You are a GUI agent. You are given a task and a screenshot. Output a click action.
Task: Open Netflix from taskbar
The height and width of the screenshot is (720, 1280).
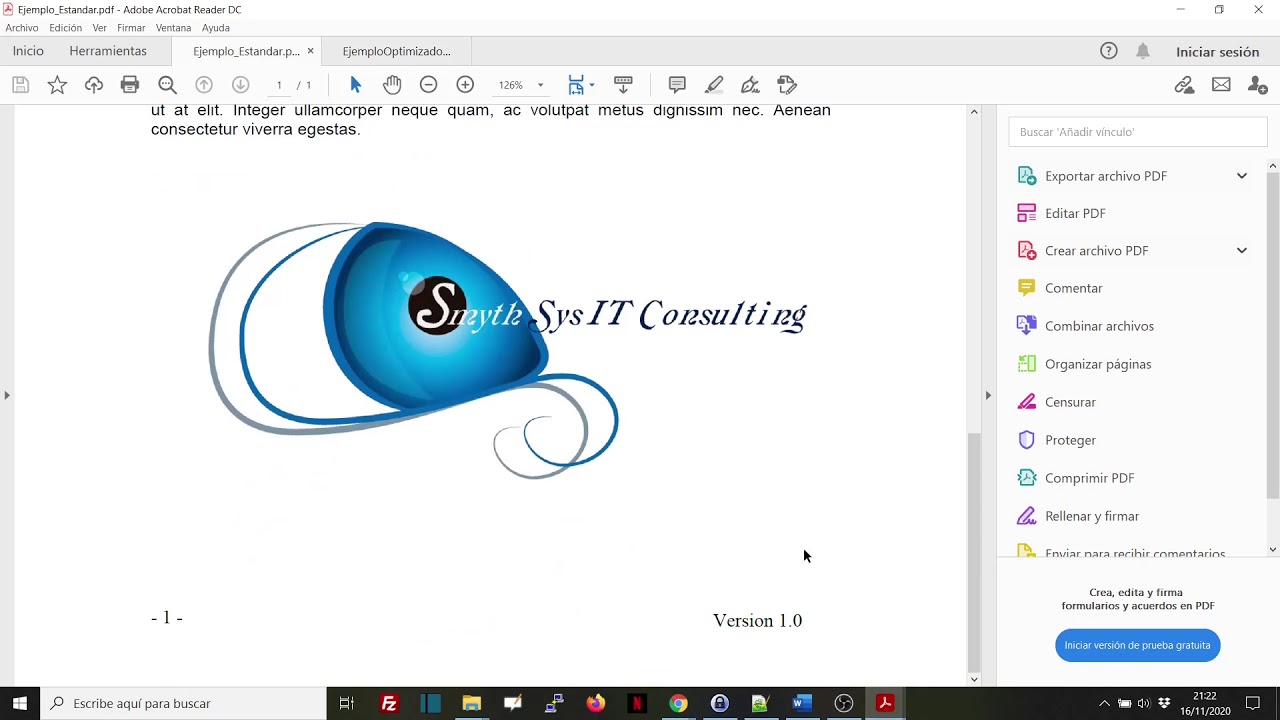click(x=637, y=703)
